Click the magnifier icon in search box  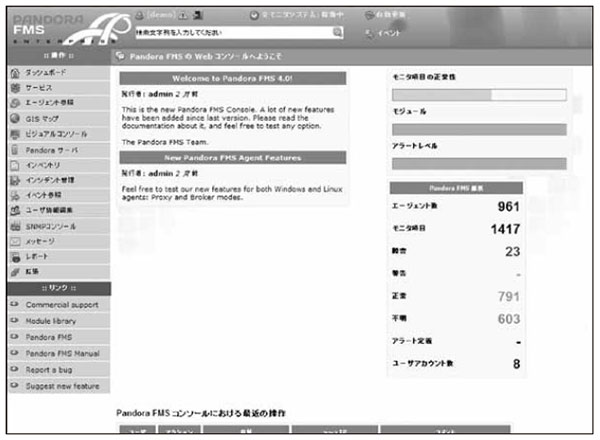point(337,32)
